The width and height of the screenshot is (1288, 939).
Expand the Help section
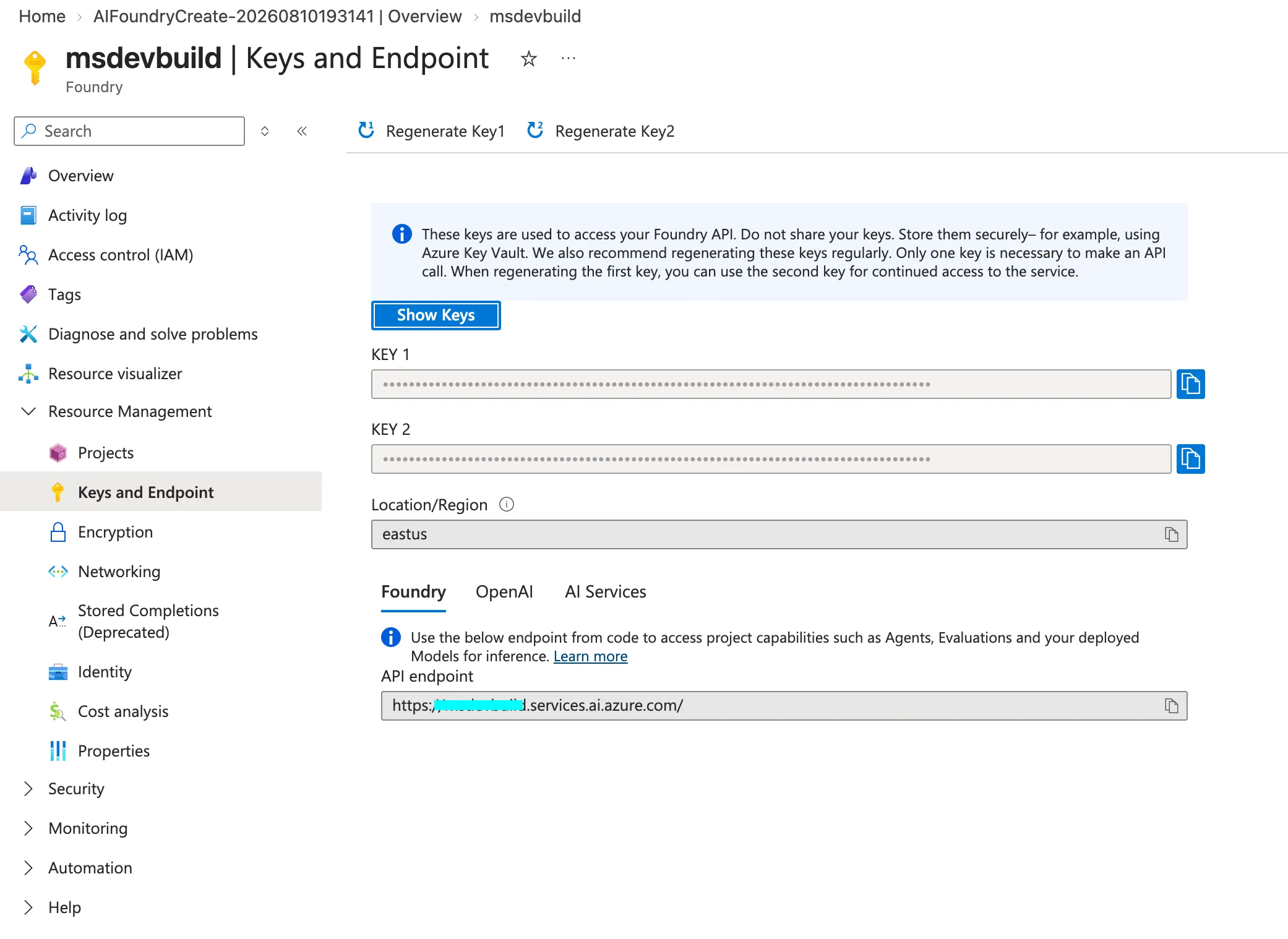28,907
